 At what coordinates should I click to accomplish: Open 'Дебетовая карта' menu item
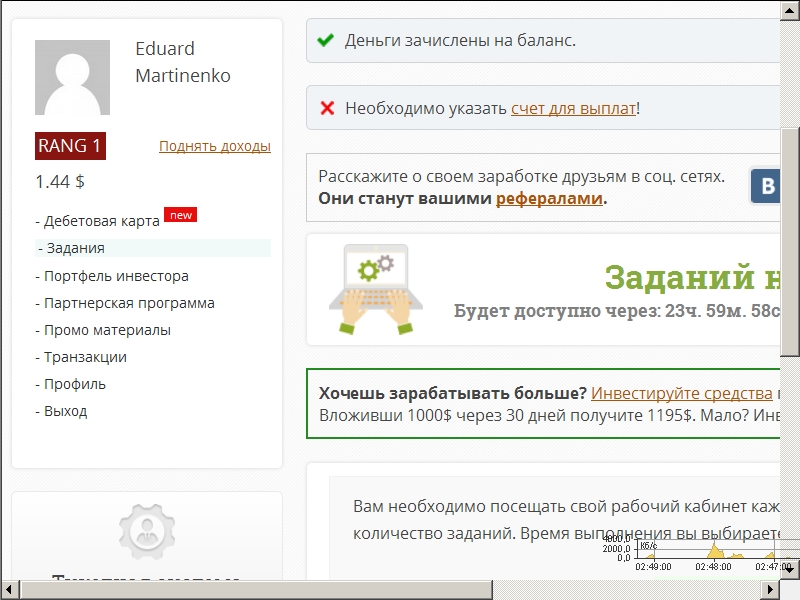click(x=102, y=221)
